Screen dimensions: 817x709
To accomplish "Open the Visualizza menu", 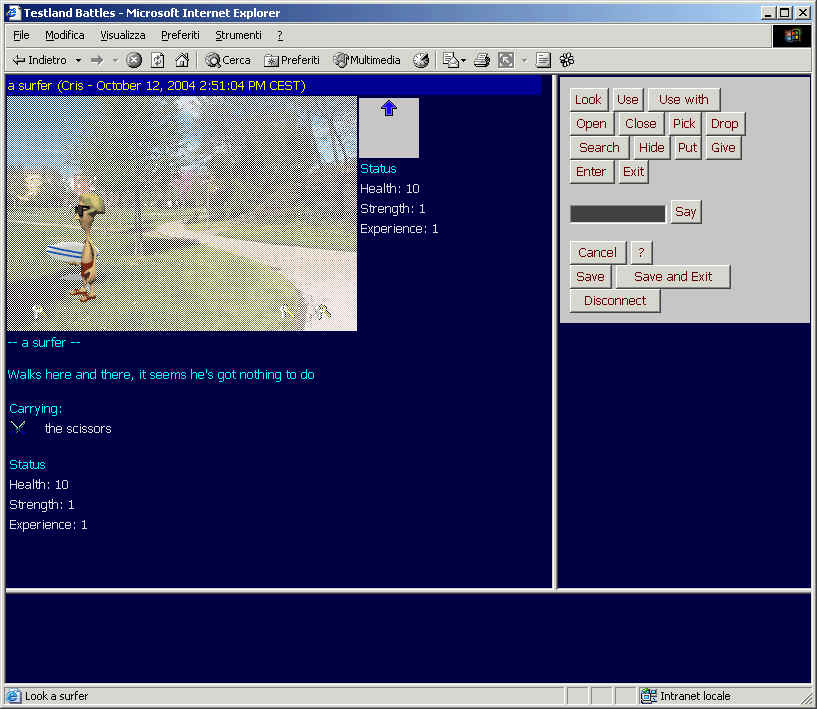I will click(x=122, y=35).
